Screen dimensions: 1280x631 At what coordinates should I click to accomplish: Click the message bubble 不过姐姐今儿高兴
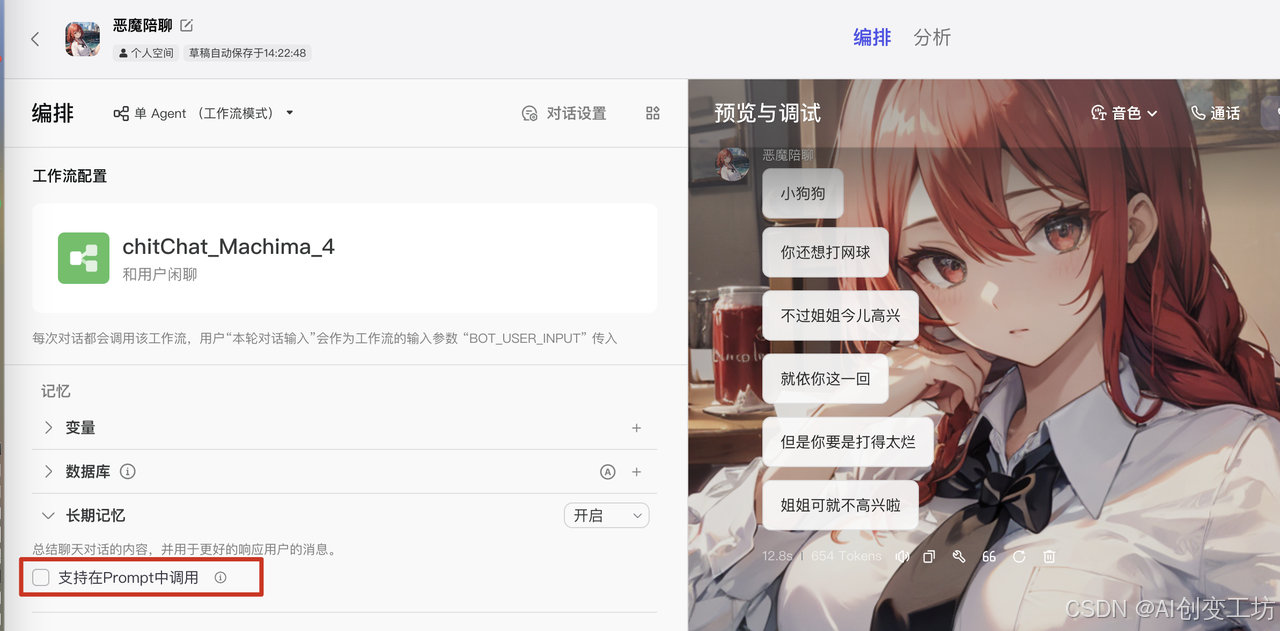(x=841, y=315)
